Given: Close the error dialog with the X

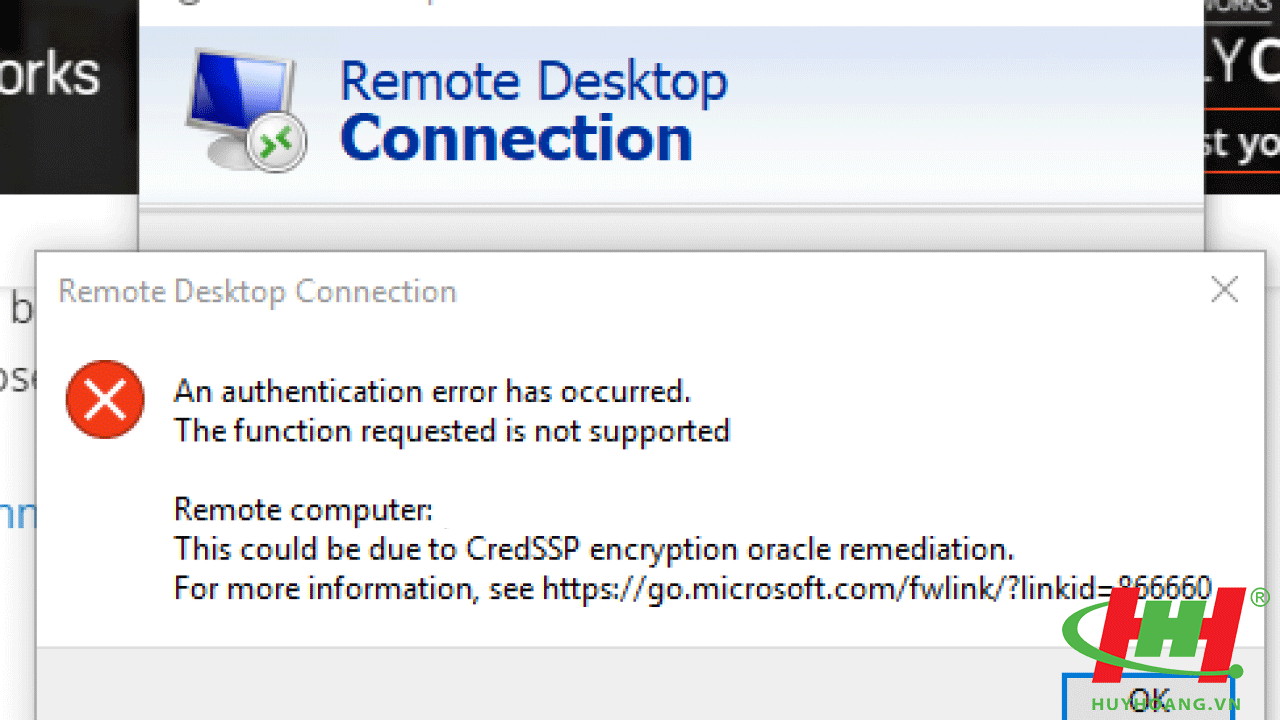Looking at the screenshot, I should pyautogui.click(x=1224, y=291).
